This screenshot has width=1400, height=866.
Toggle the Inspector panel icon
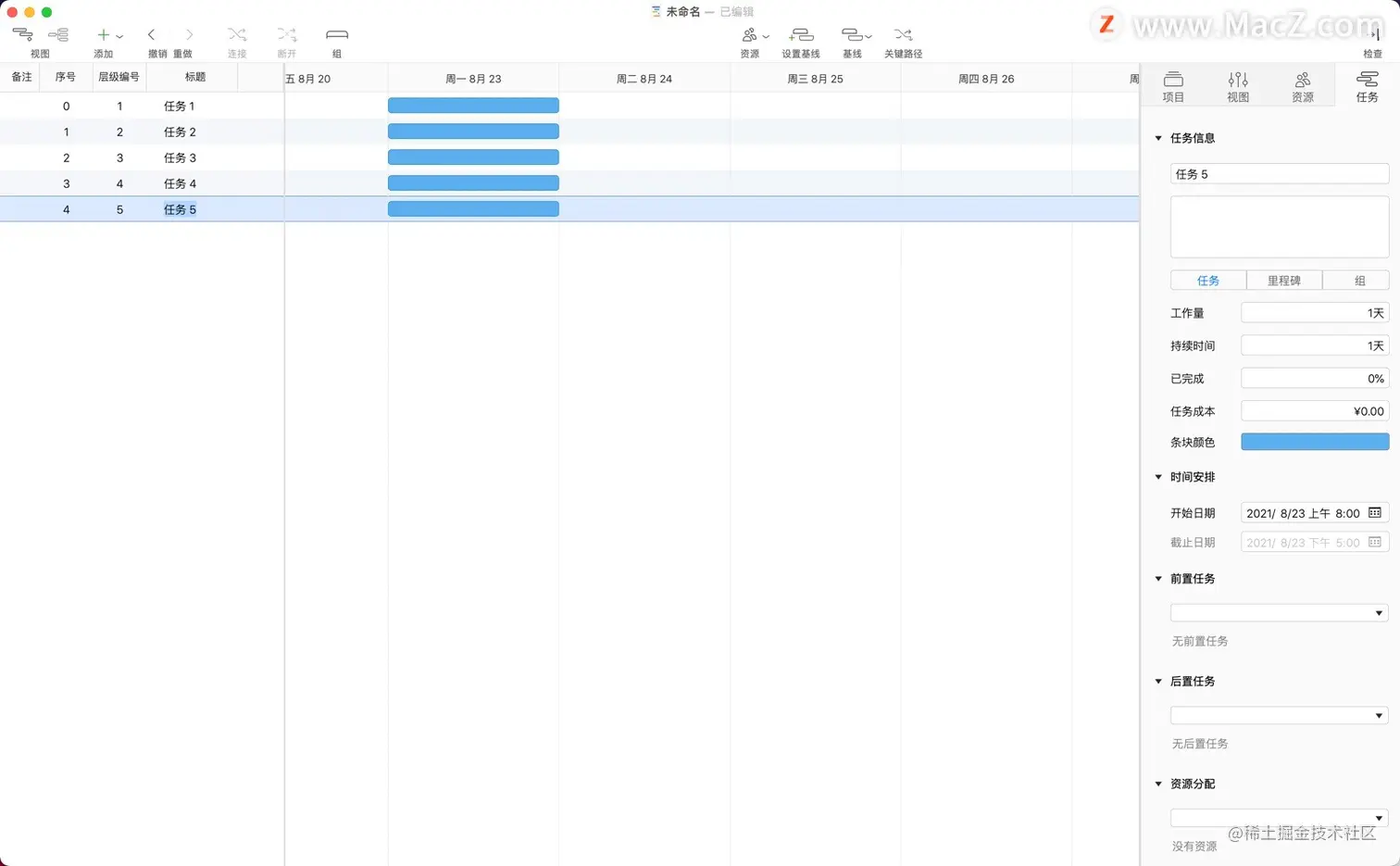1374,34
